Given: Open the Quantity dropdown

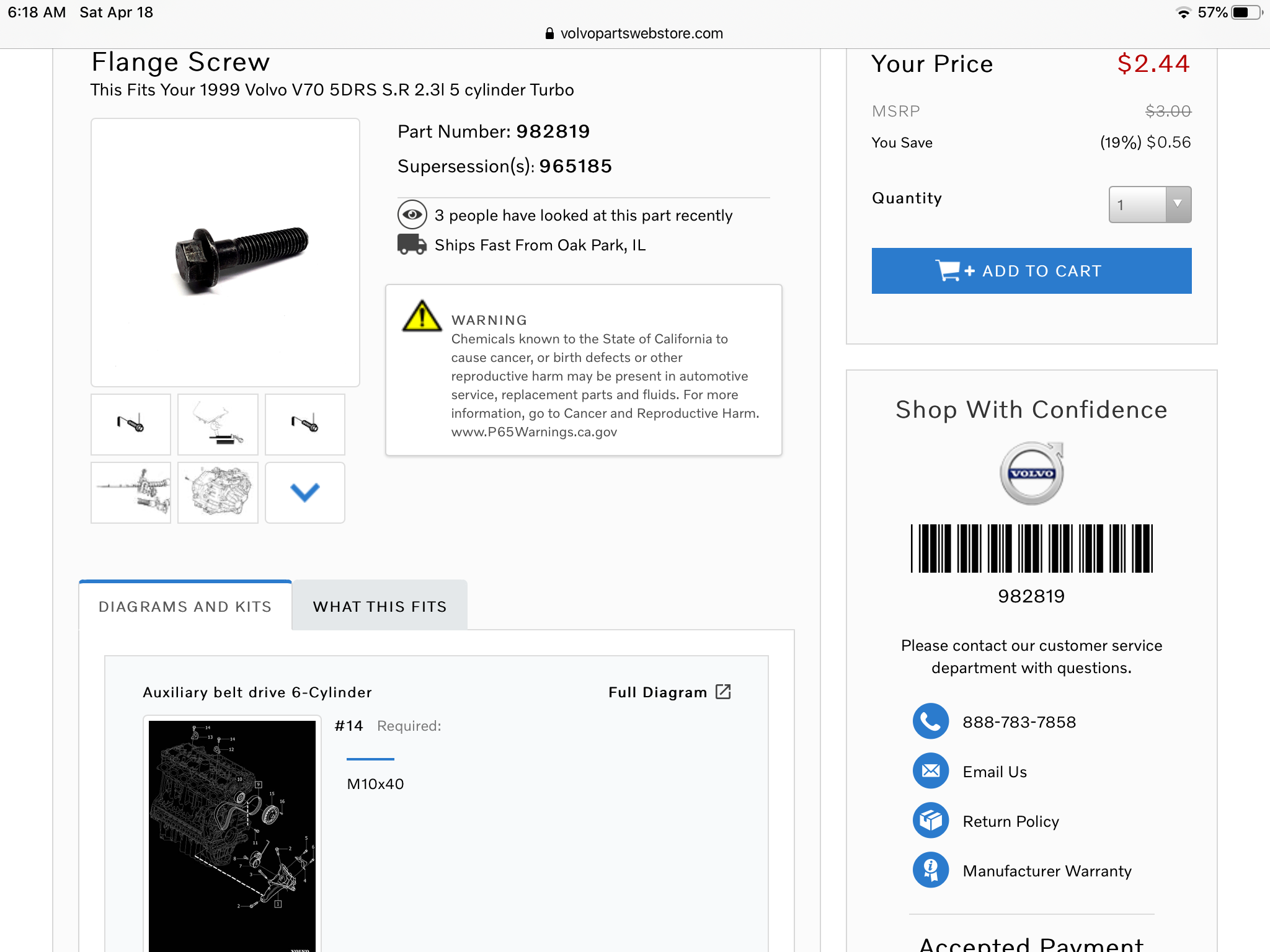Looking at the screenshot, I should click(1150, 205).
